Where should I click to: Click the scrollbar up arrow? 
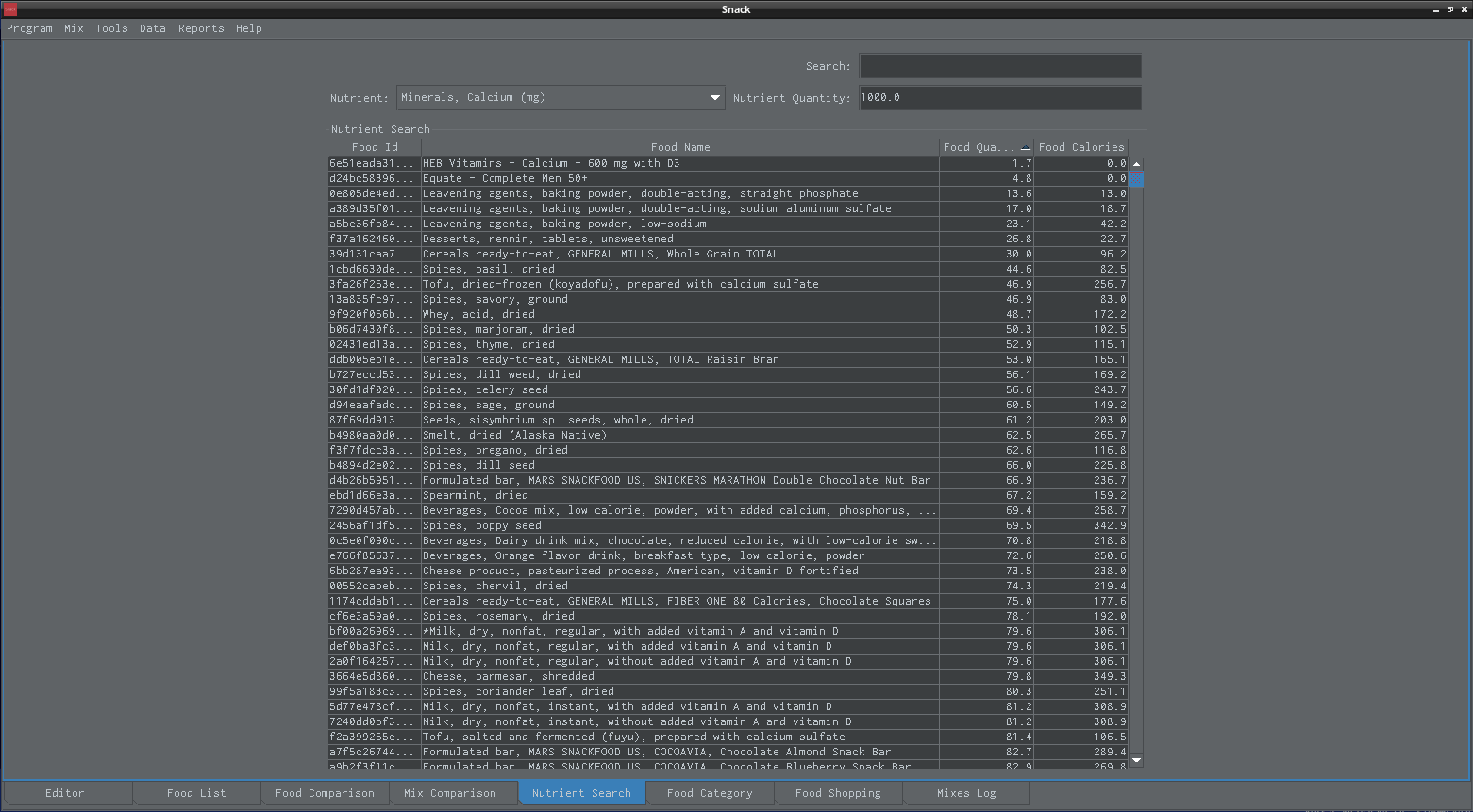click(x=1136, y=164)
